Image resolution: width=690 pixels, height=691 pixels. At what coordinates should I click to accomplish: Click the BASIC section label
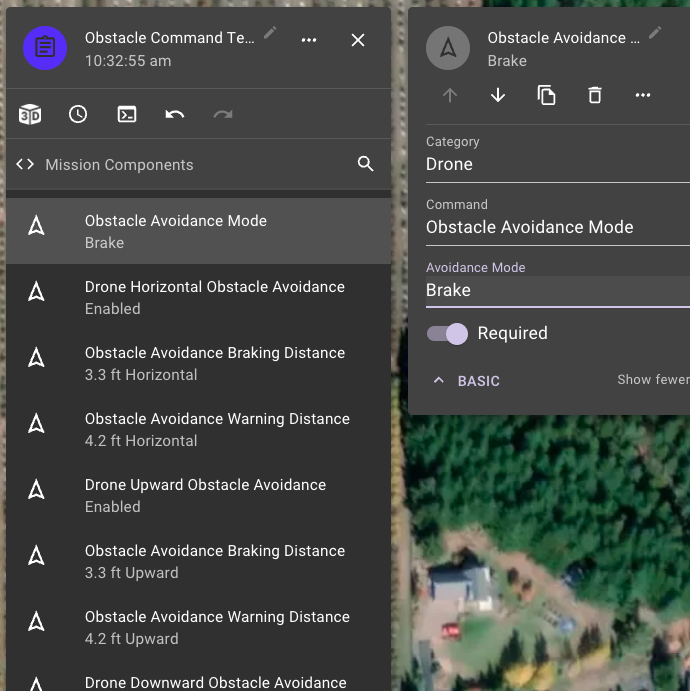coord(479,381)
